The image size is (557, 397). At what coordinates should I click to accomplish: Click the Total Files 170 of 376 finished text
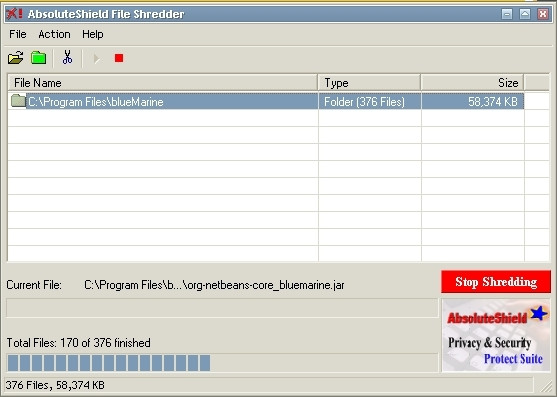click(x=79, y=343)
